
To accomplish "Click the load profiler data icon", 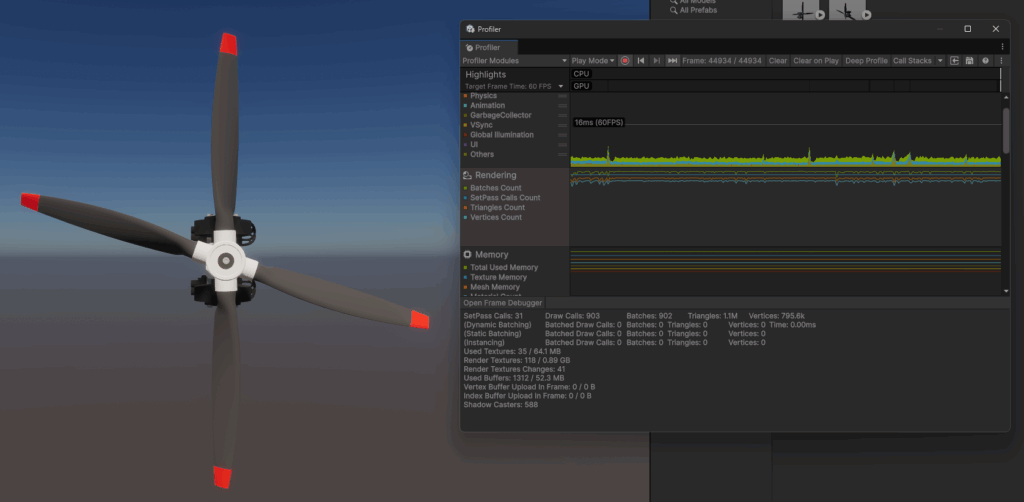I will (x=955, y=61).
